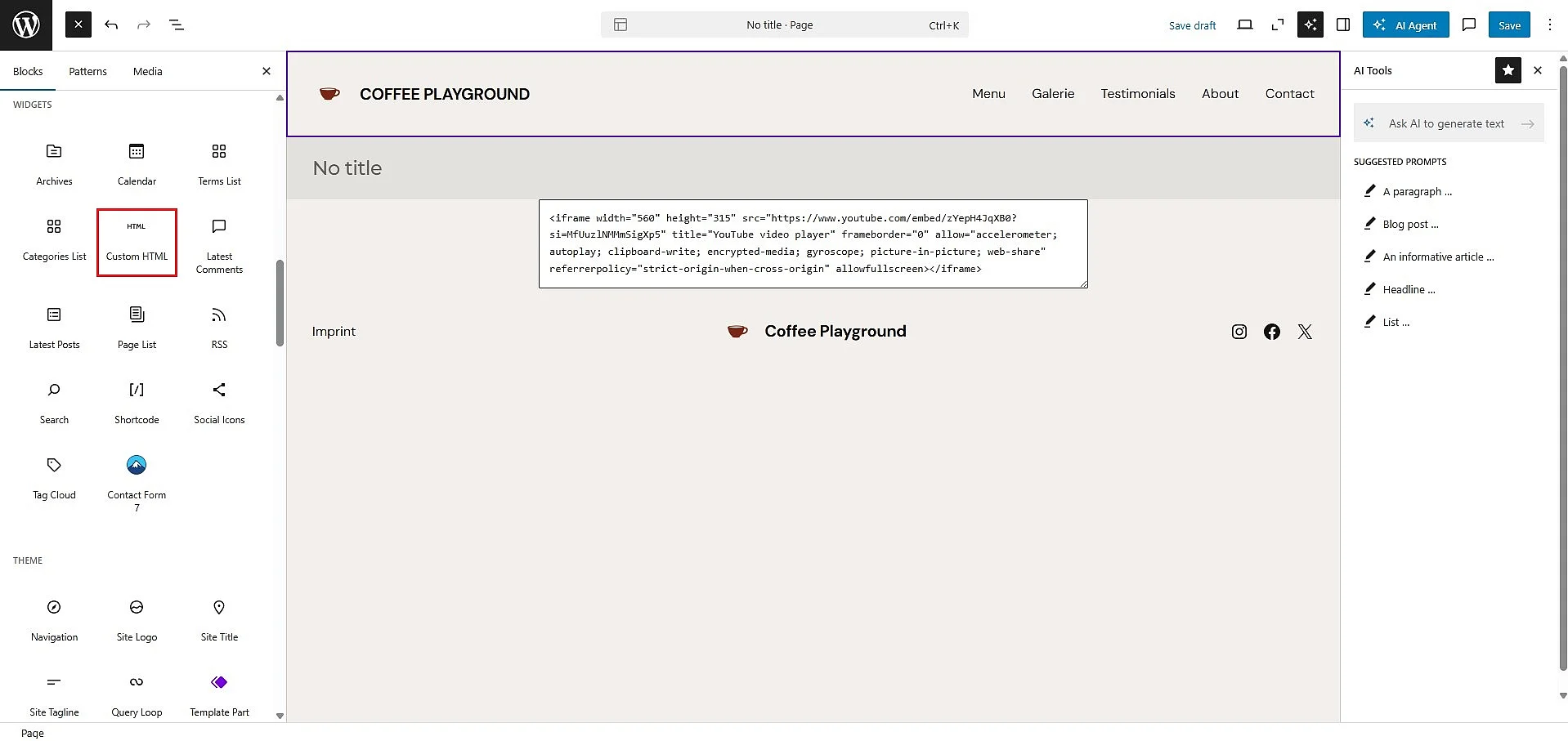Toggle fullscreen expand icon
The image size is (1568, 741).
click(x=1278, y=25)
